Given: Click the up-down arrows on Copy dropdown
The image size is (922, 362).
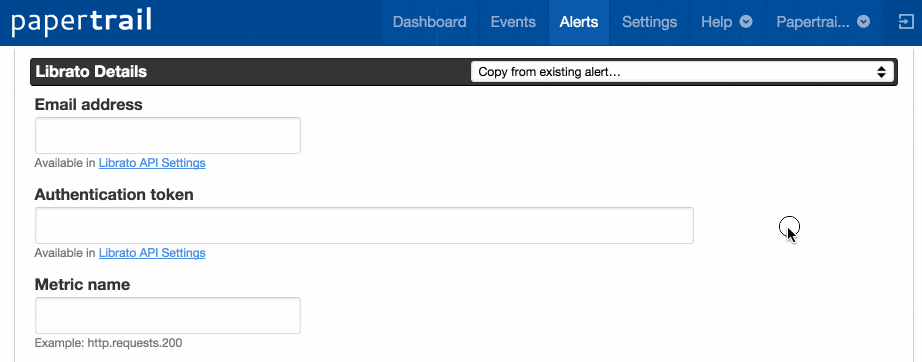Looking at the screenshot, I should point(881,72).
